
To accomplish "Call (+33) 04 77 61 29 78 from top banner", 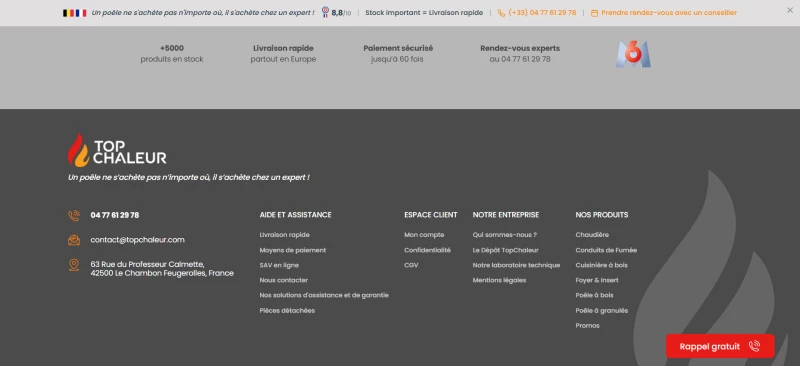I will click(x=542, y=13).
